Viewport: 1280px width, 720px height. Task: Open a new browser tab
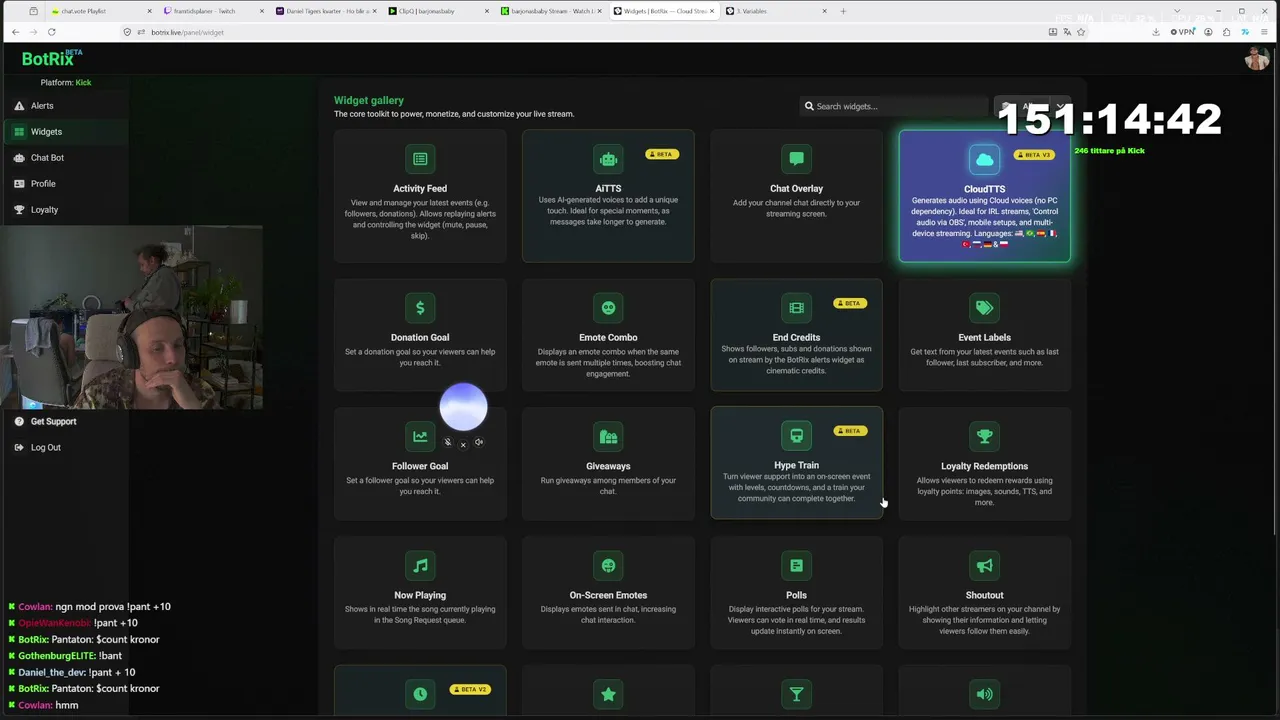(843, 11)
